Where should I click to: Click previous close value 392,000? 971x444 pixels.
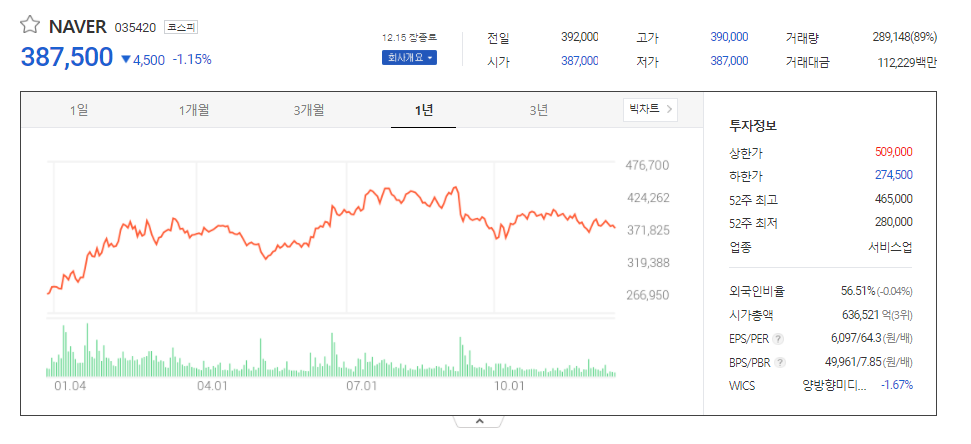[580, 37]
